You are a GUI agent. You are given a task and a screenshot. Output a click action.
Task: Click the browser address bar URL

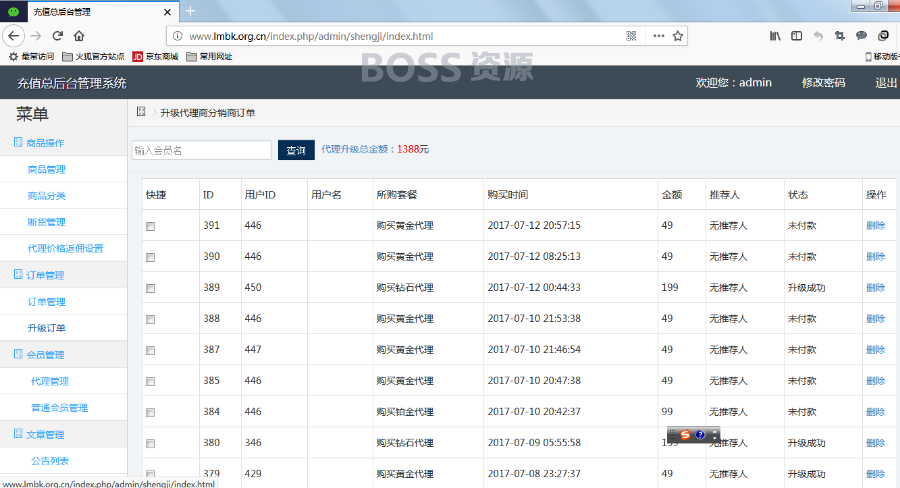tap(311, 36)
